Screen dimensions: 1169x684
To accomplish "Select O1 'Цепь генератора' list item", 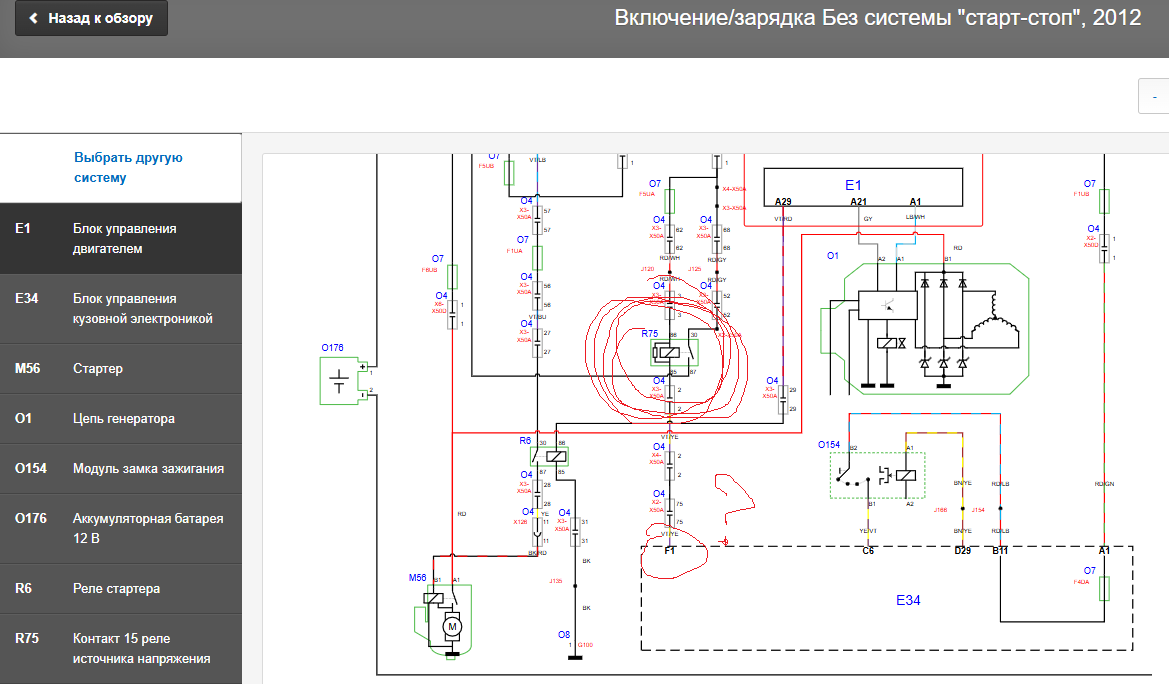I will [121, 418].
